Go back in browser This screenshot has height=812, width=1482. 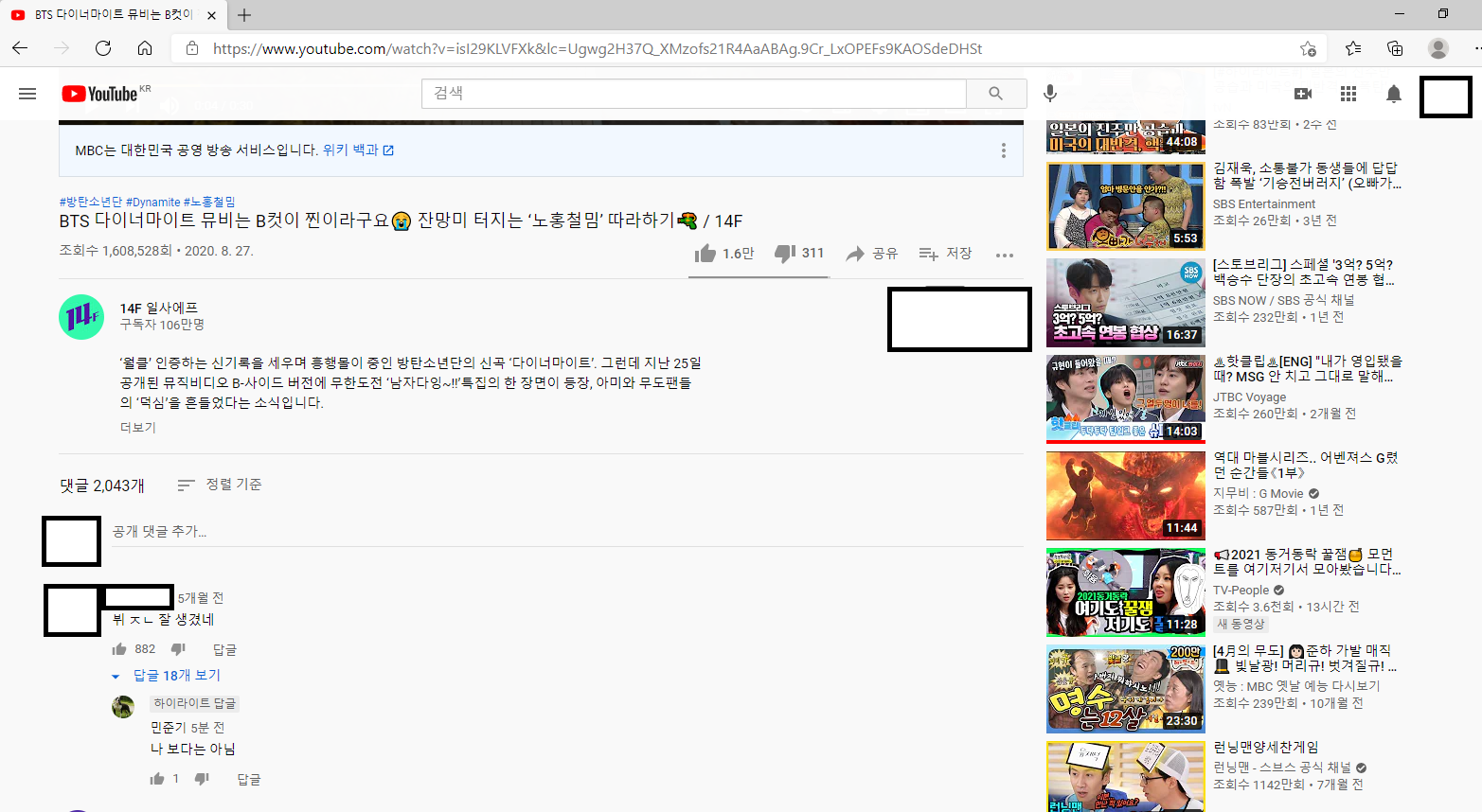(x=20, y=48)
